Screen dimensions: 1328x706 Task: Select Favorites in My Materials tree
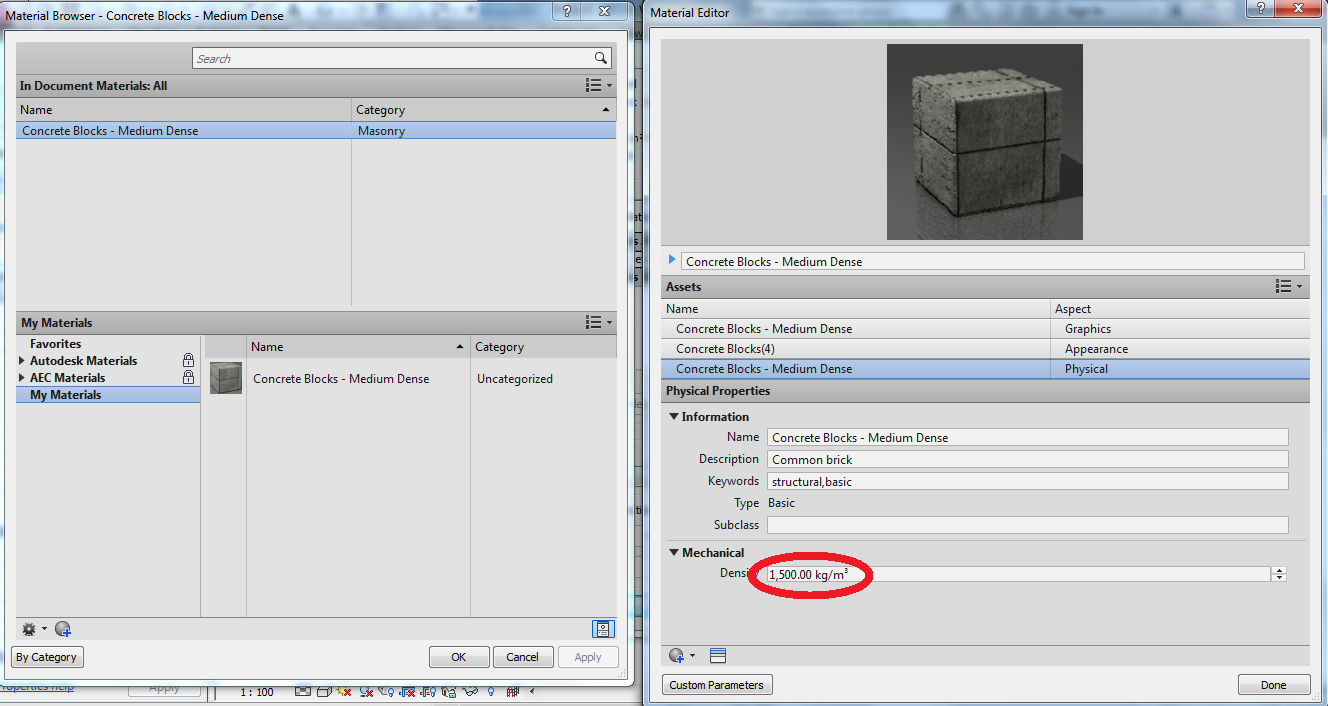[x=55, y=343]
